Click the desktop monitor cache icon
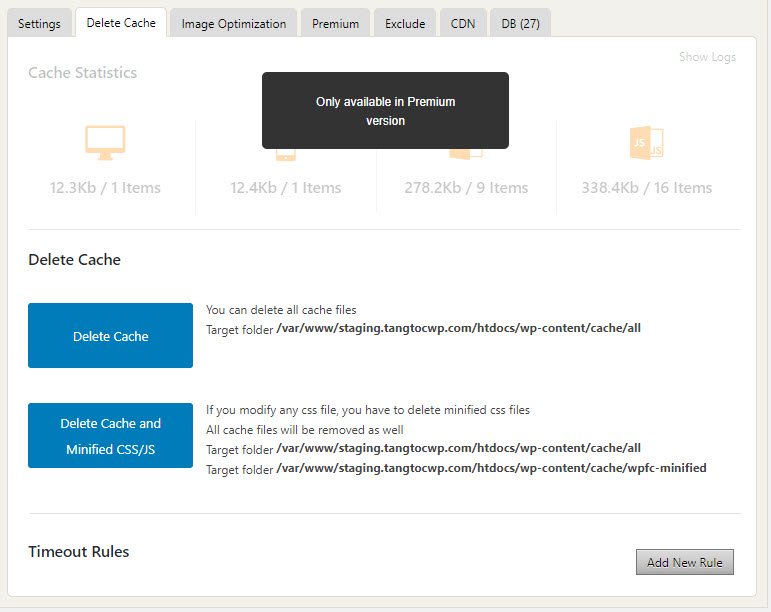 105,143
